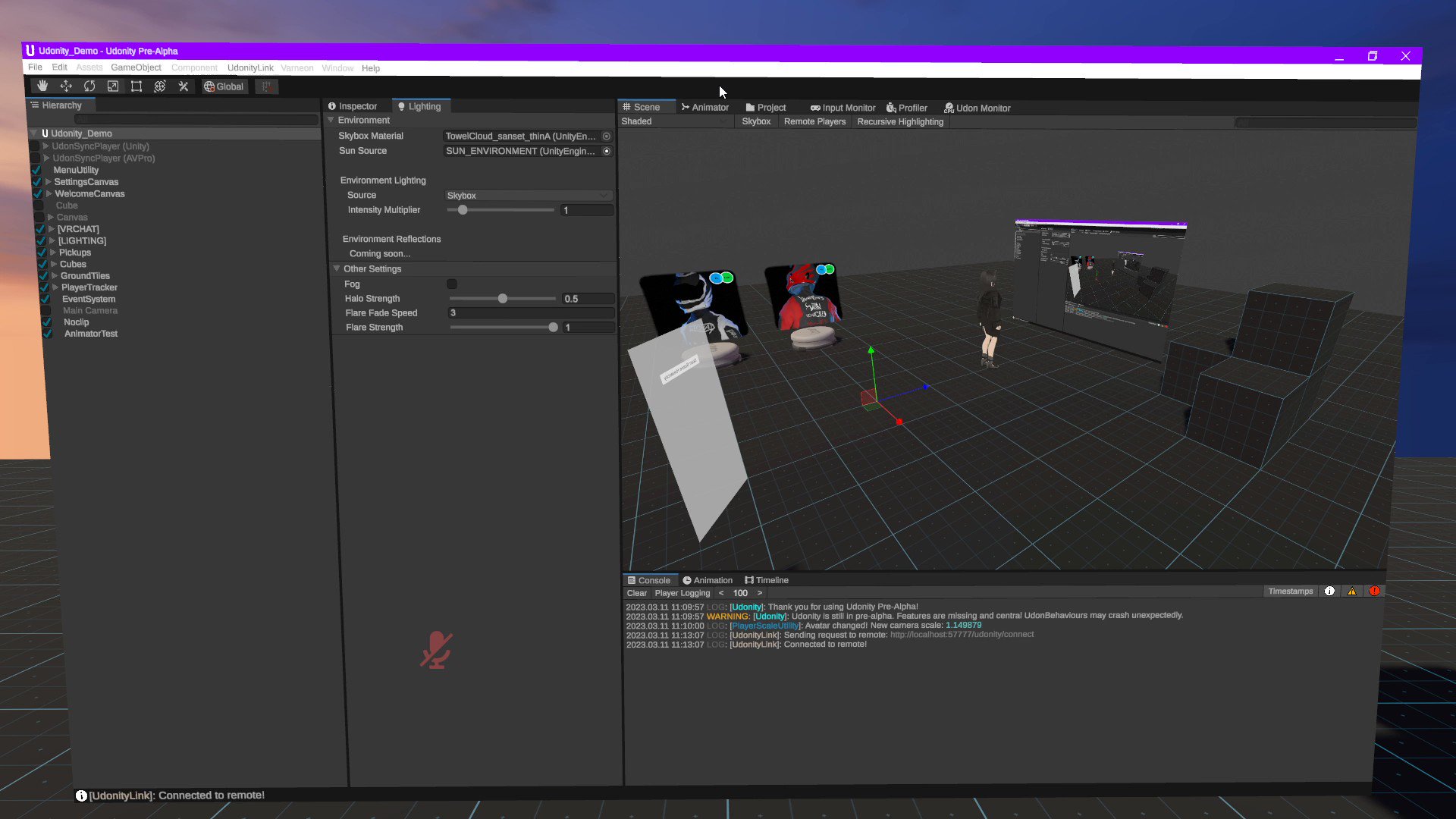Toggle Player Logging button
This screenshot has width=1456, height=819.
682,593
